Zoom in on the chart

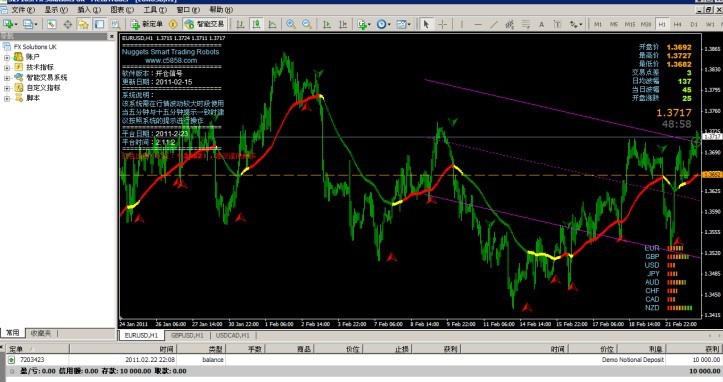(291, 24)
